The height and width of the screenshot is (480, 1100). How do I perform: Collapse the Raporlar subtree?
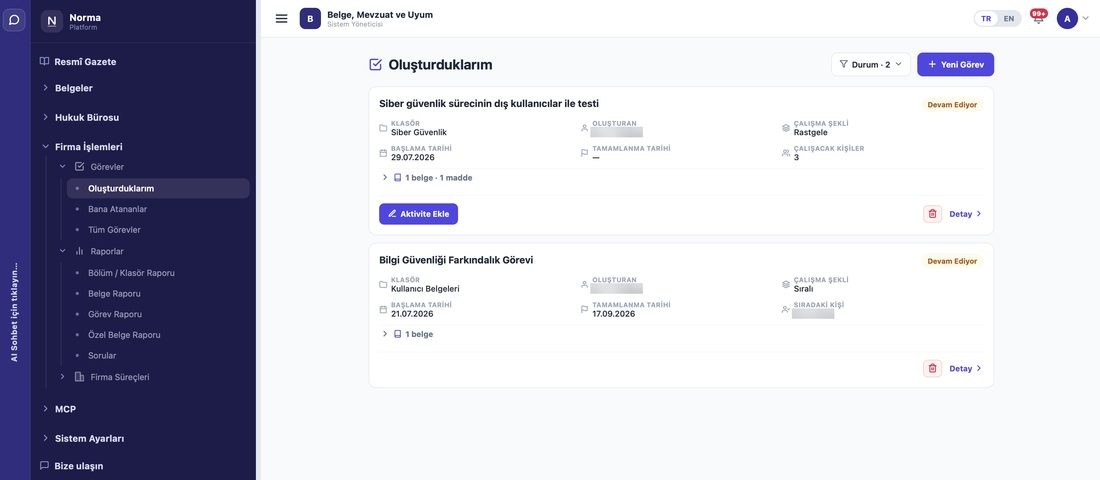62,251
